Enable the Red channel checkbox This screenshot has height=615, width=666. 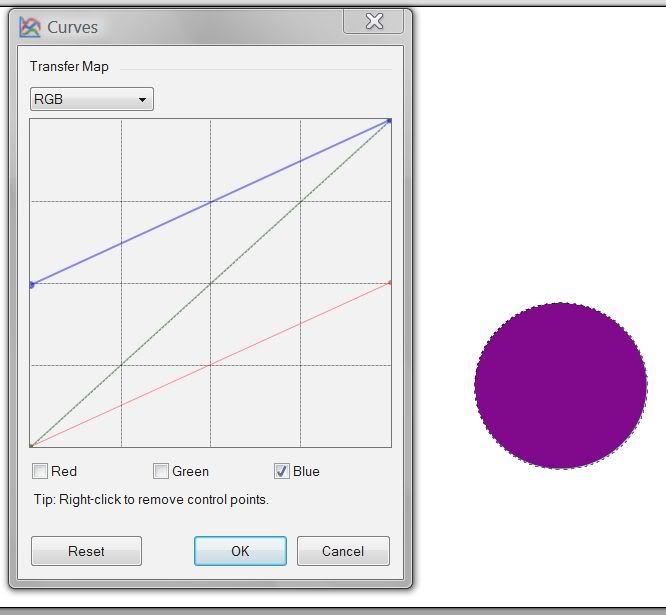click(x=40, y=471)
